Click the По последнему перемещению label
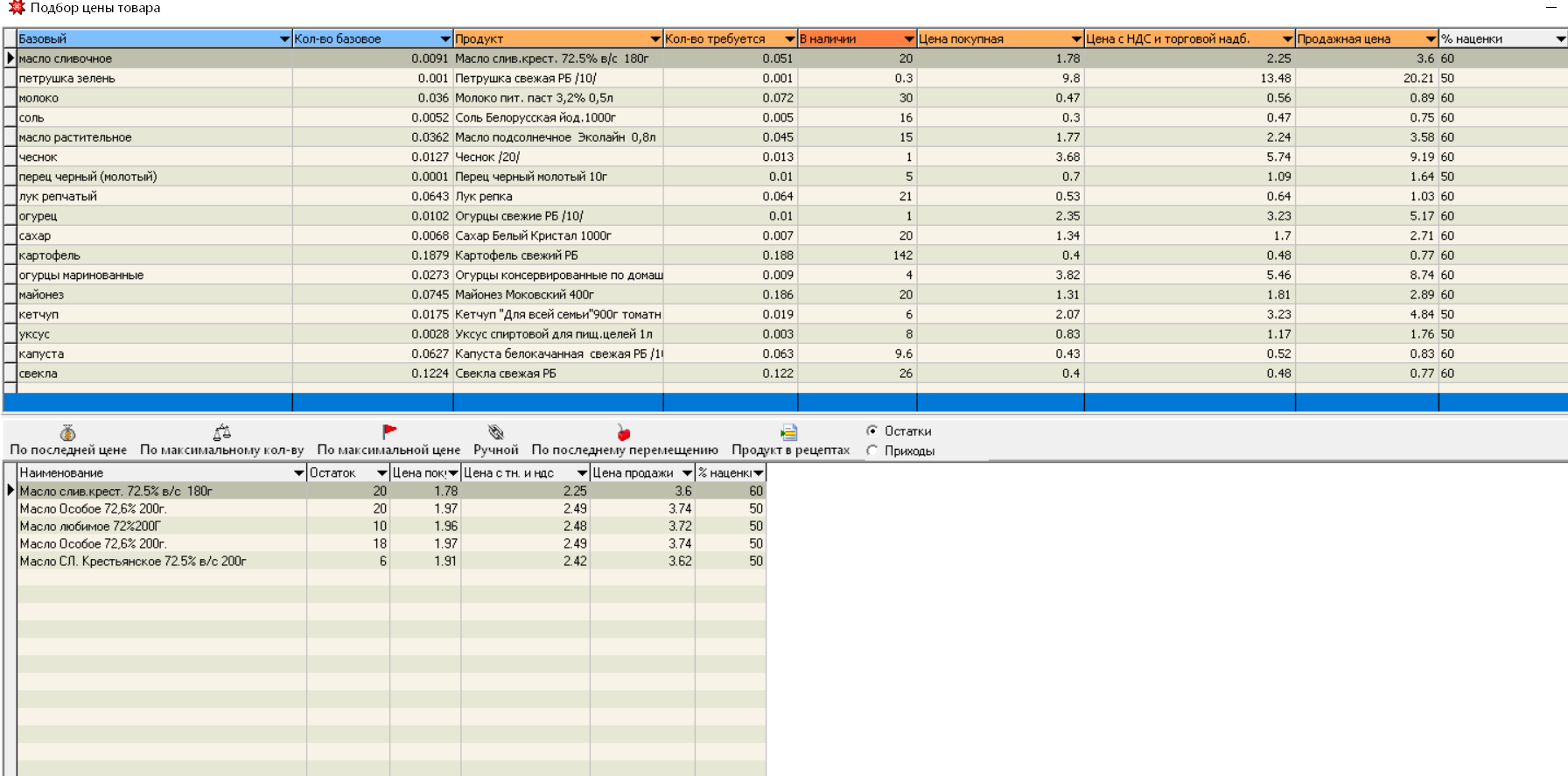Image resolution: width=1568 pixels, height=776 pixels. (x=625, y=450)
